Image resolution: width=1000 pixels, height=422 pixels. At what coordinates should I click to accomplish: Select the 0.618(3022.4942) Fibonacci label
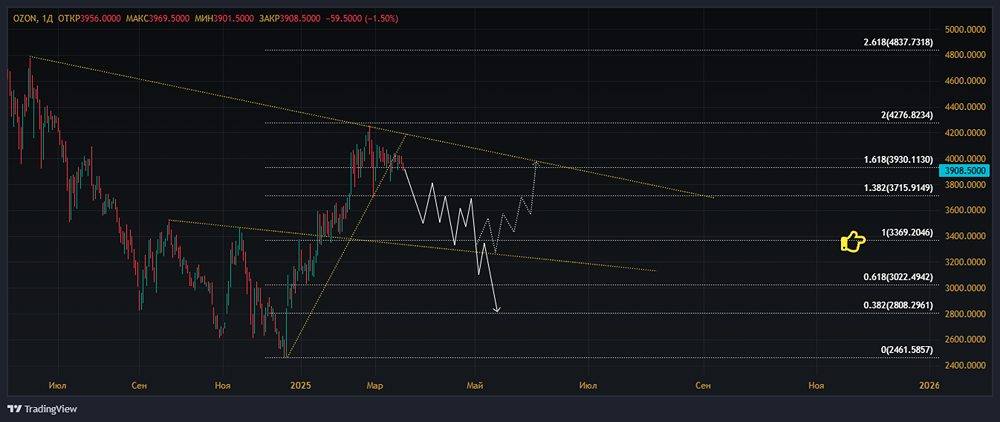point(899,277)
